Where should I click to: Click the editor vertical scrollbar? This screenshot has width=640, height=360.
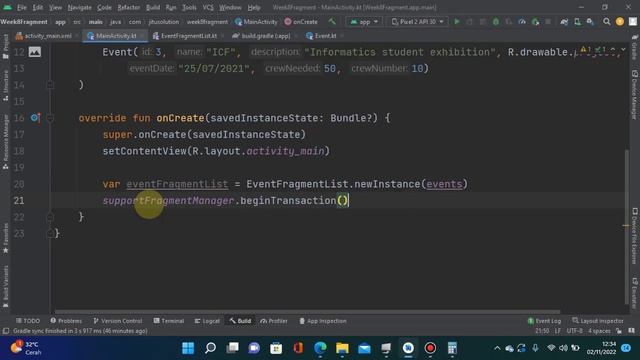[x=627, y=227]
